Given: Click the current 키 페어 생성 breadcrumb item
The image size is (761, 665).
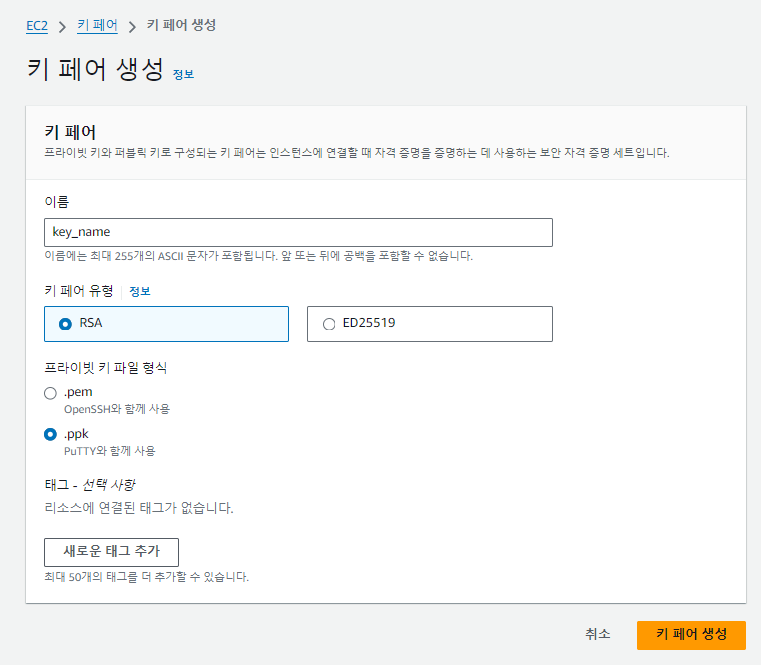Looking at the screenshot, I should (181, 25).
